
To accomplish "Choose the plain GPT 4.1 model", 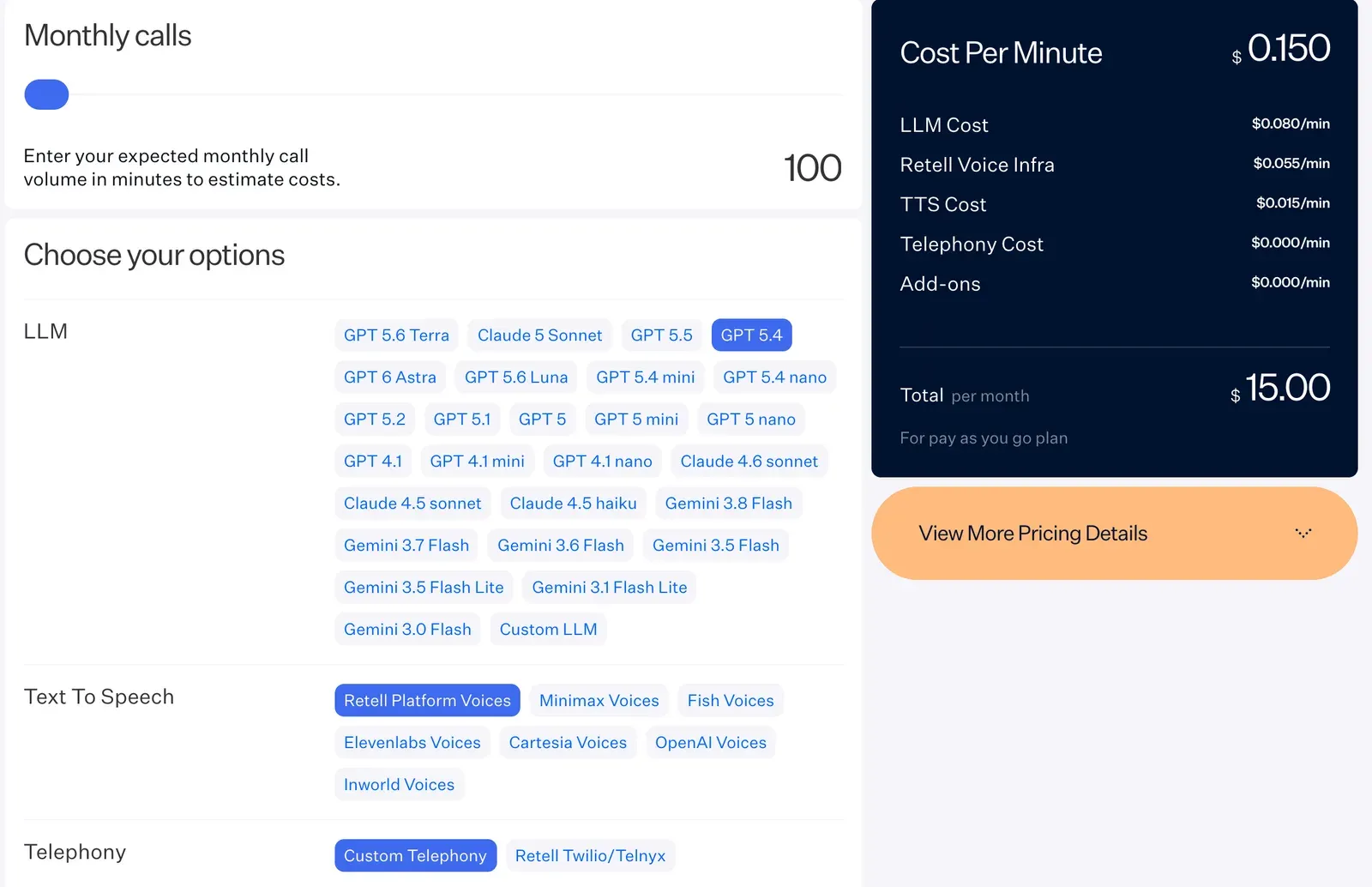I will pyautogui.click(x=372, y=462).
